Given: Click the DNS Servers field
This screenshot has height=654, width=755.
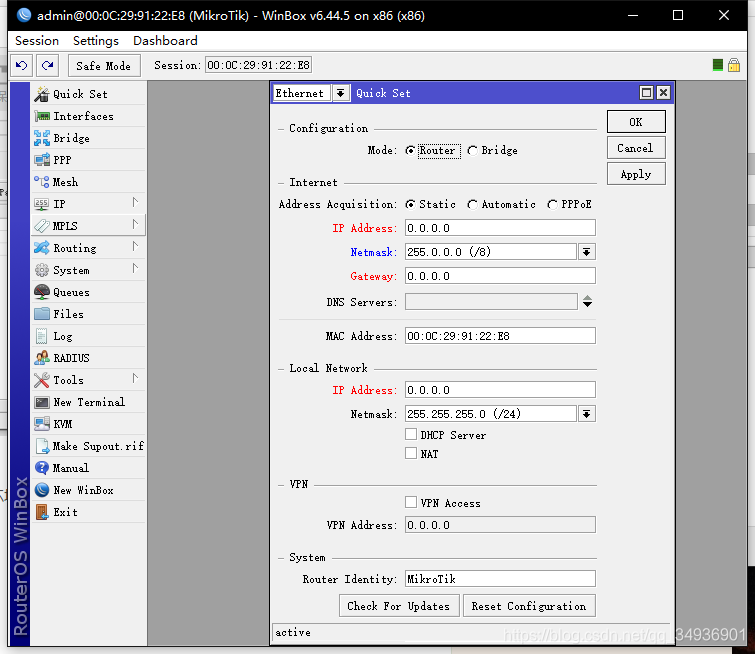Looking at the screenshot, I should click(x=491, y=302).
